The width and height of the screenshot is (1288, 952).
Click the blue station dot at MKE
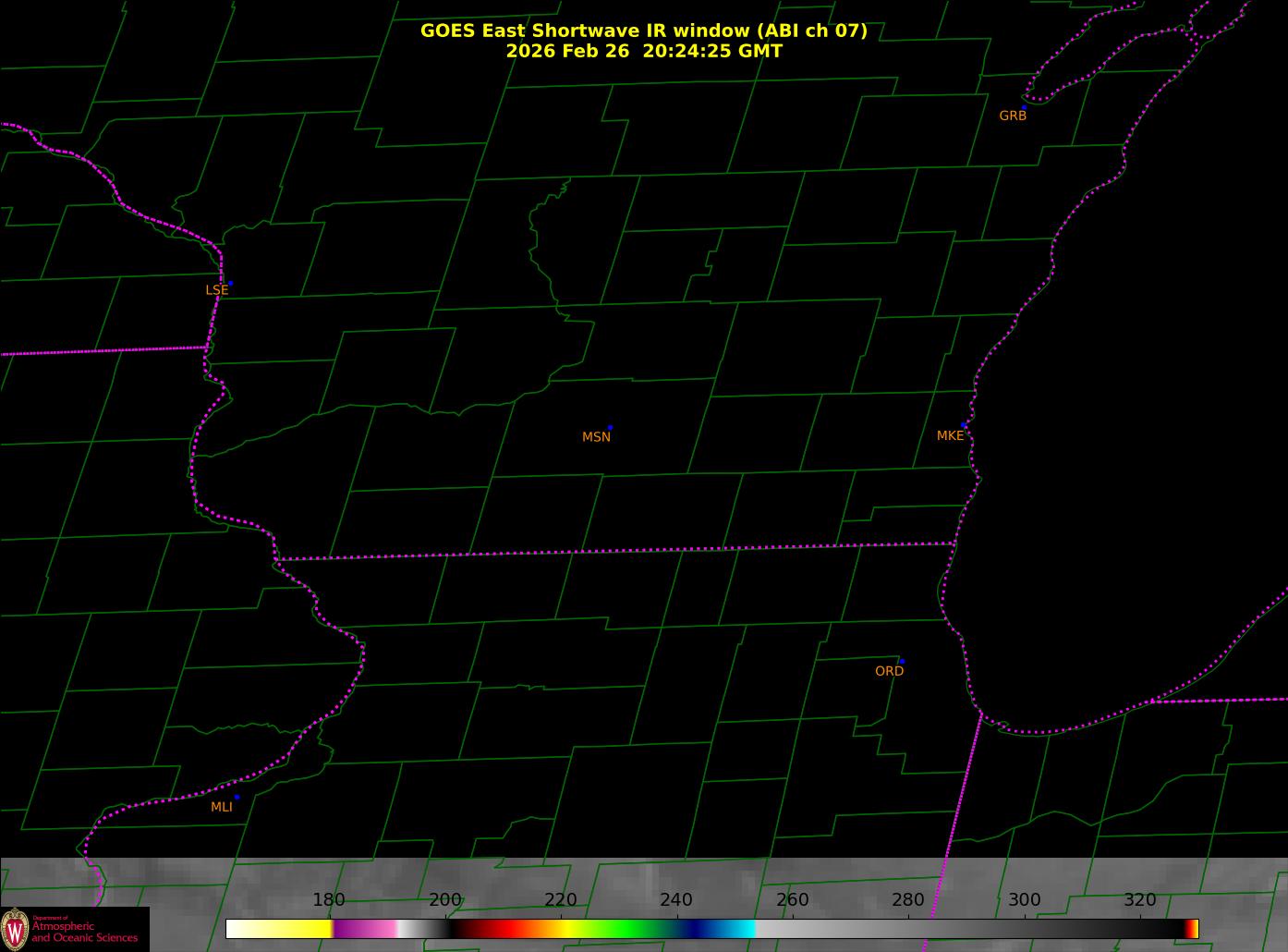[964, 425]
